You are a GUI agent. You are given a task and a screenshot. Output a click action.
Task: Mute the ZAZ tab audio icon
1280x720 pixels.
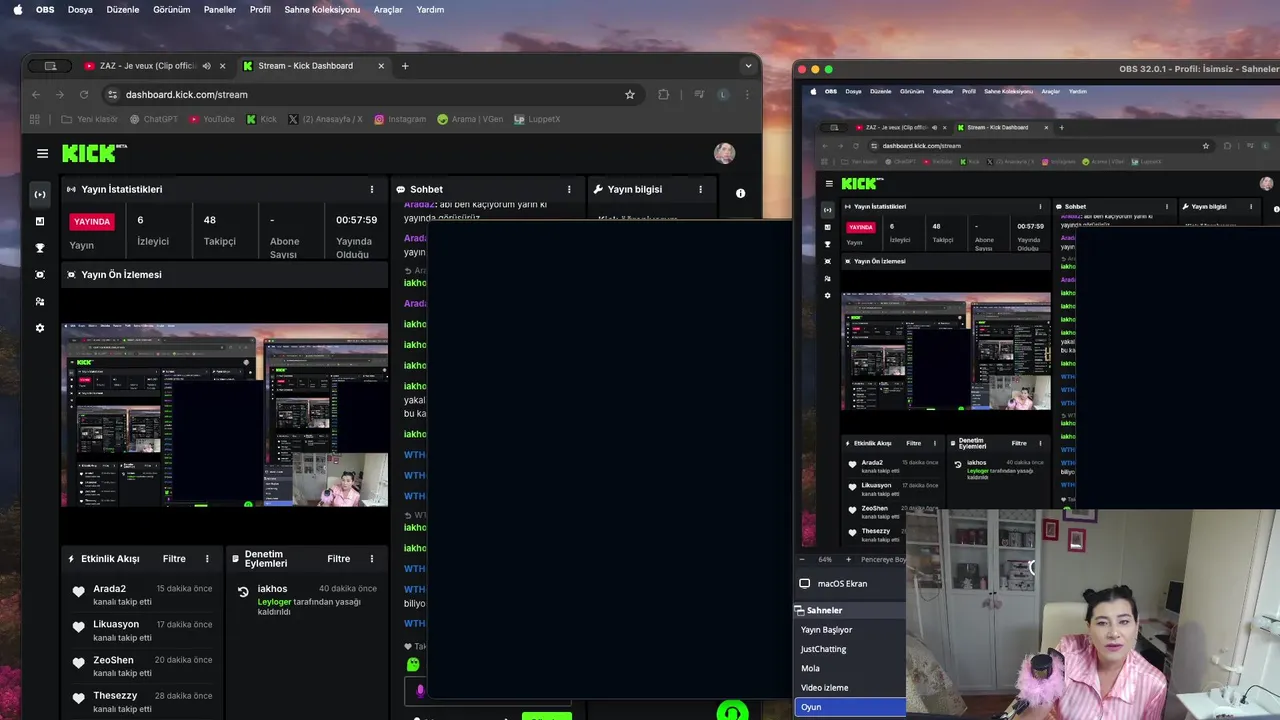point(206,66)
